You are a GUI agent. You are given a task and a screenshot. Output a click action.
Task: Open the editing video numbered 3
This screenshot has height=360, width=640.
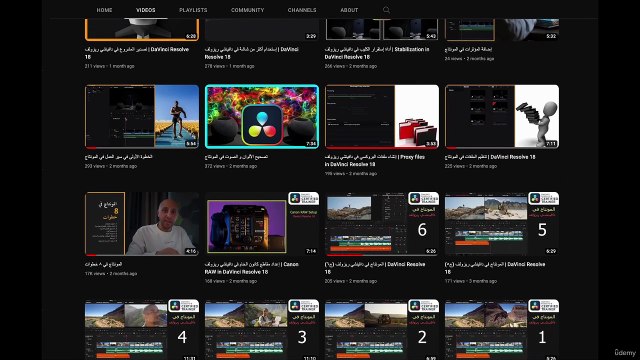click(262, 330)
